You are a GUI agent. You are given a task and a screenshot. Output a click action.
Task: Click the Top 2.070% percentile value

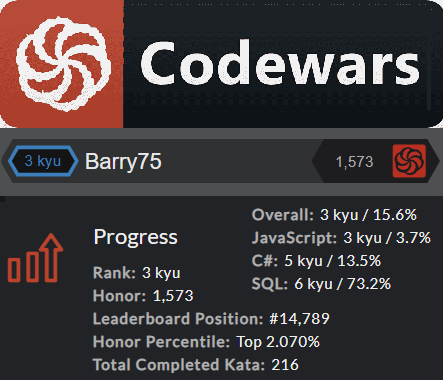pos(278,342)
